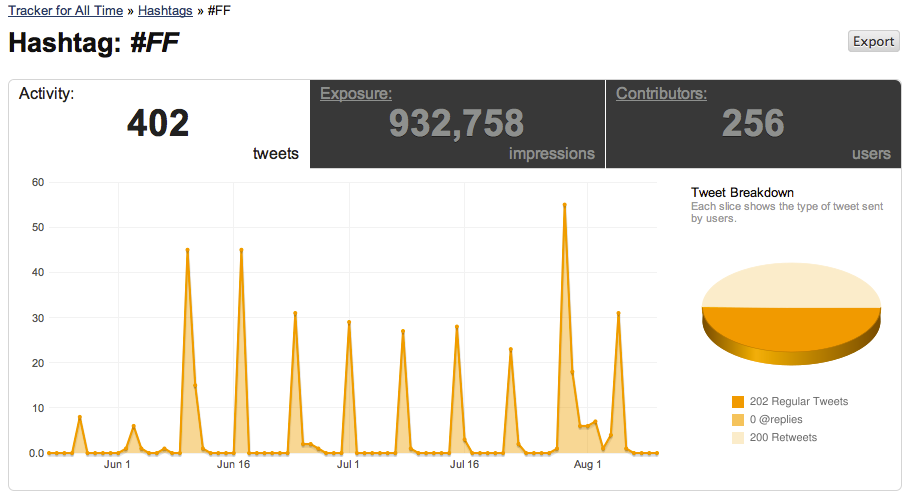Viewport: 916px width, 497px height.
Task: Click the Export button
Action: pyautogui.click(x=873, y=41)
